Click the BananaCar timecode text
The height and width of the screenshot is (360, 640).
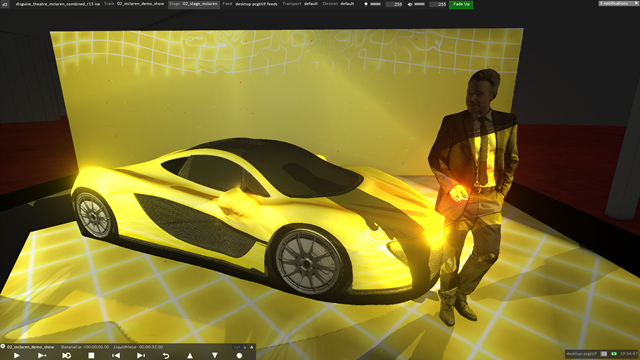point(85,347)
